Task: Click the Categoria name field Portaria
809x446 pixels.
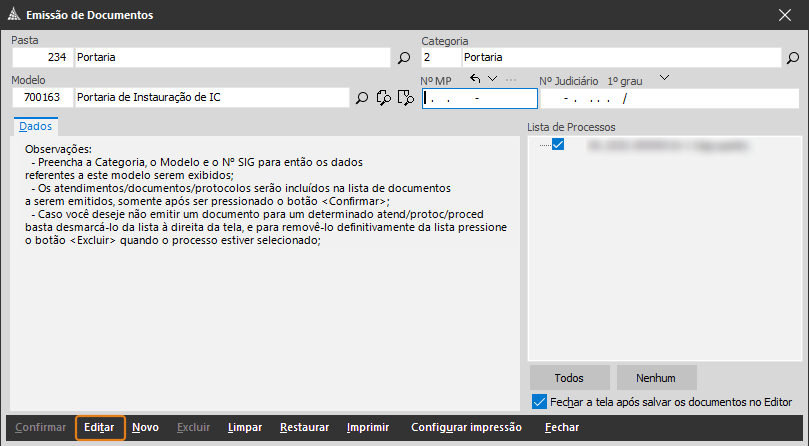Action: click(622, 57)
